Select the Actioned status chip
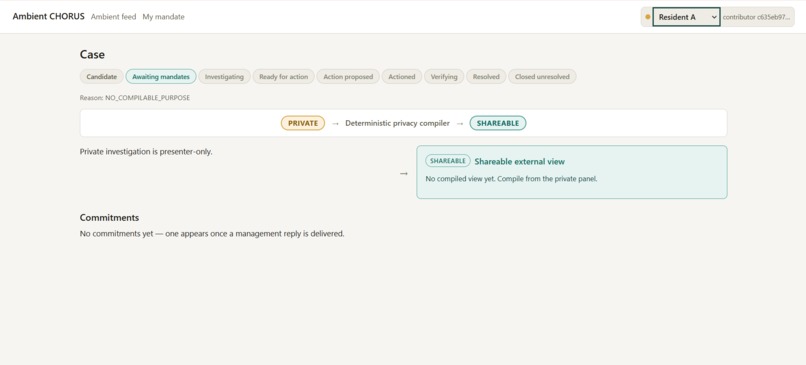The image size is (806, 365). [x=401, y=77]
